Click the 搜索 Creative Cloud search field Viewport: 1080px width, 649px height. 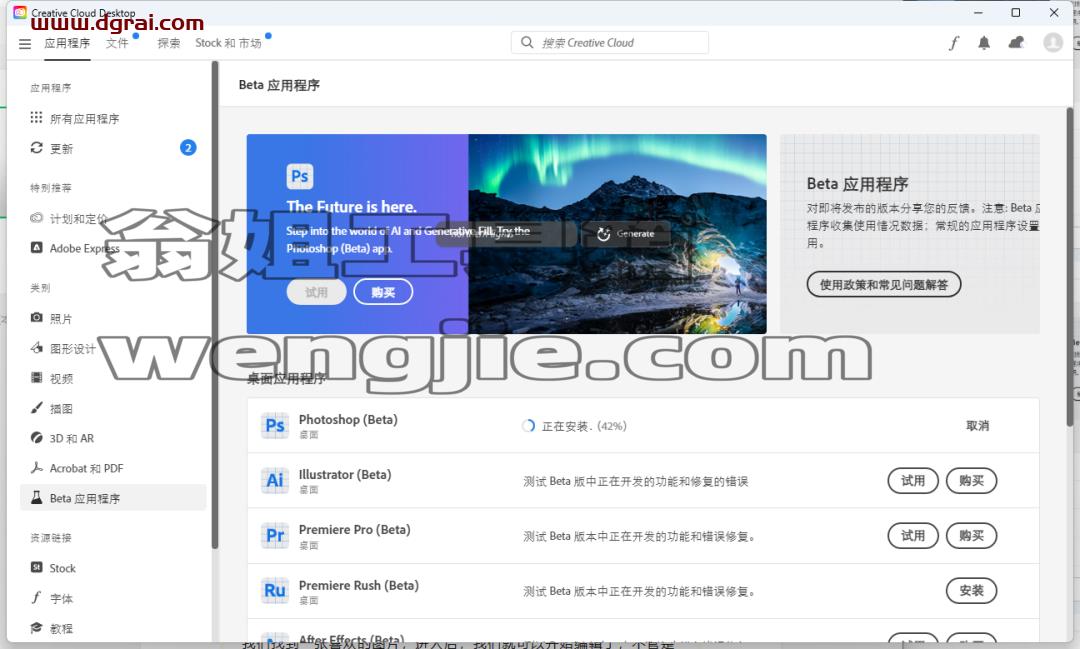[610, 43]
